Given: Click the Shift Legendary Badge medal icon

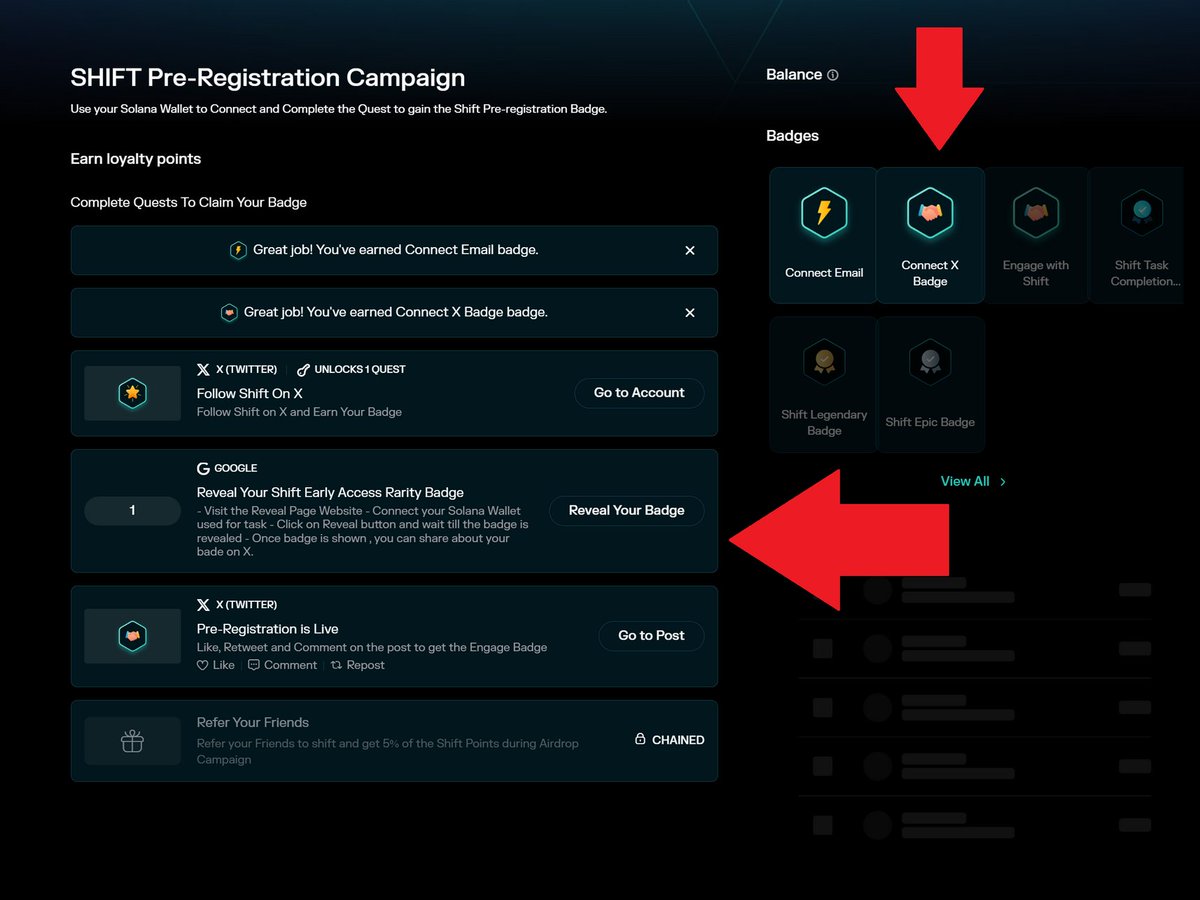Looking at the screenshot, I should (x=824, y=362).
